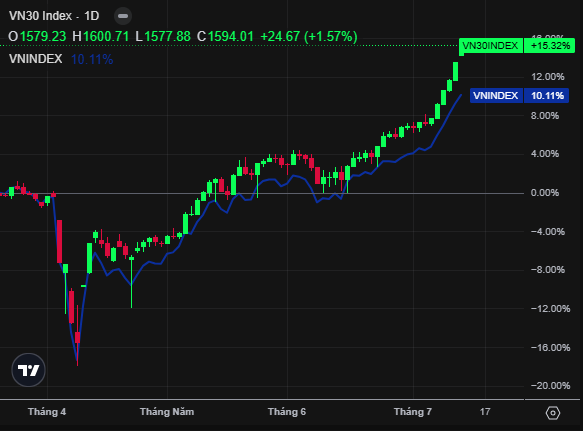Click the 4.00% price scale label
The height and width of the screenshot is (431, 583).
(x=545, y=154)
